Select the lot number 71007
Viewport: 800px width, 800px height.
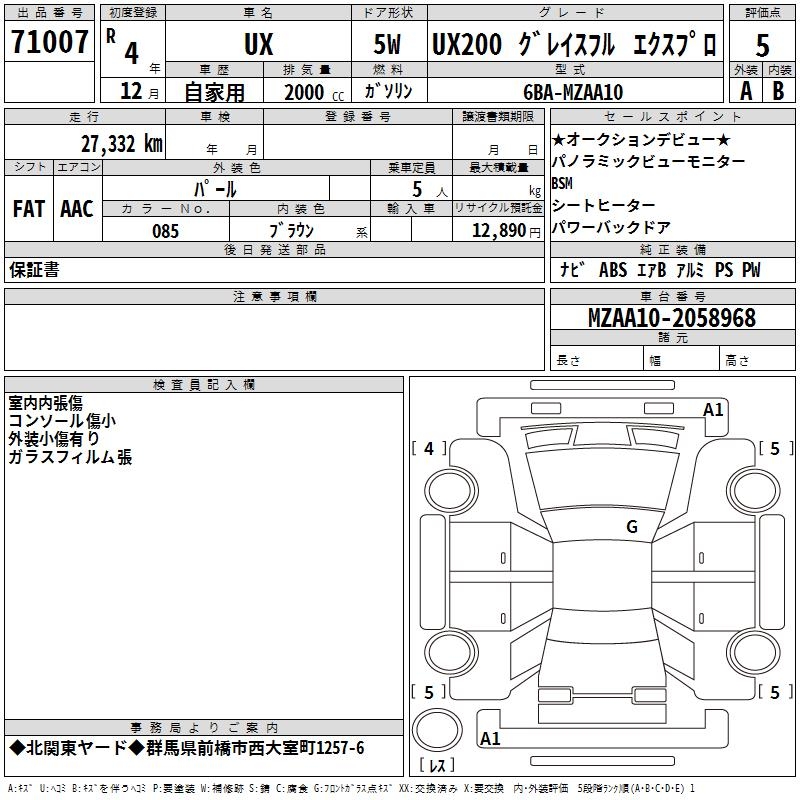(x=50, y=42)
